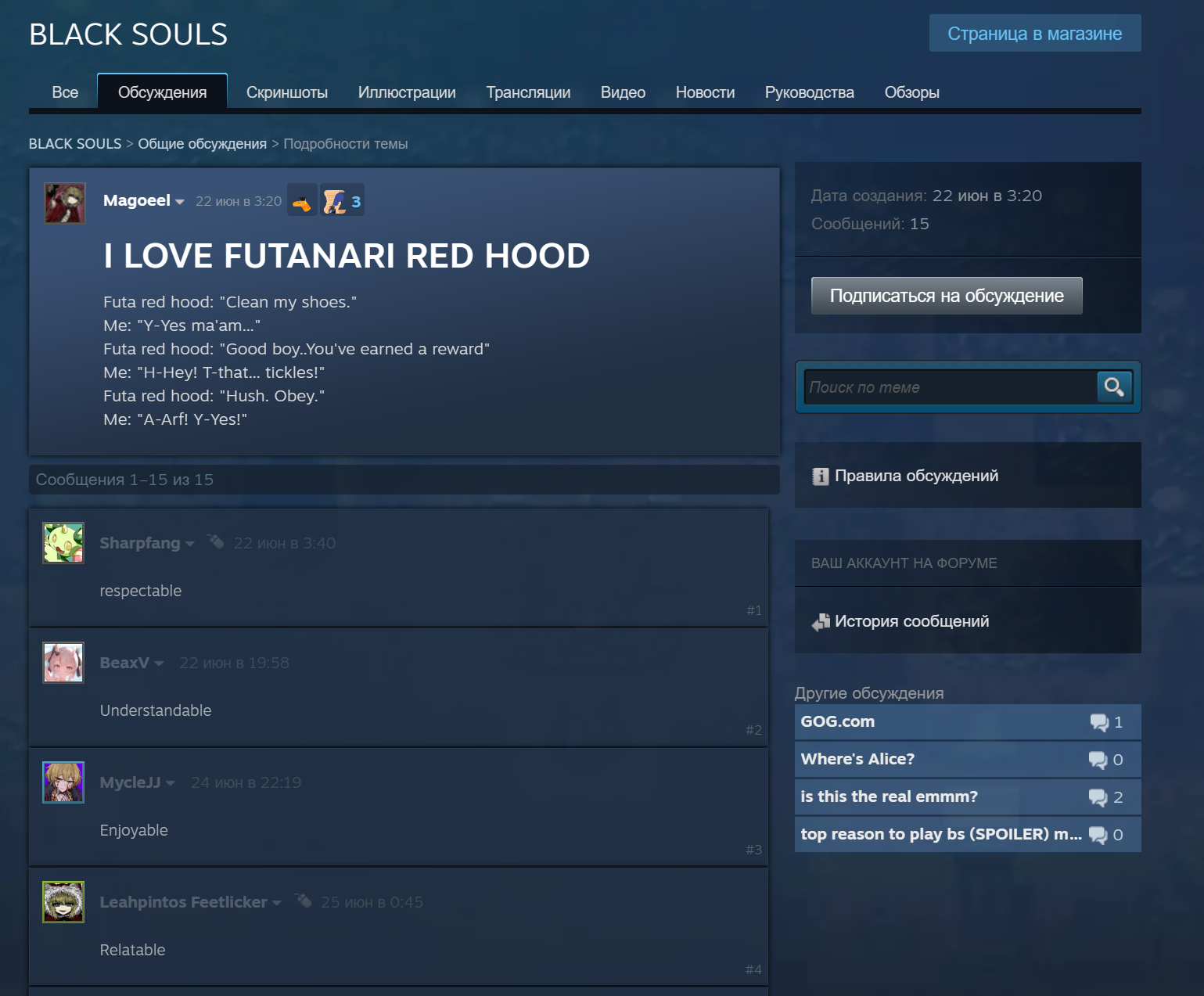Open MycleJJ's avatar image
The image size is (1204, 996).
[x=63, y=782]
